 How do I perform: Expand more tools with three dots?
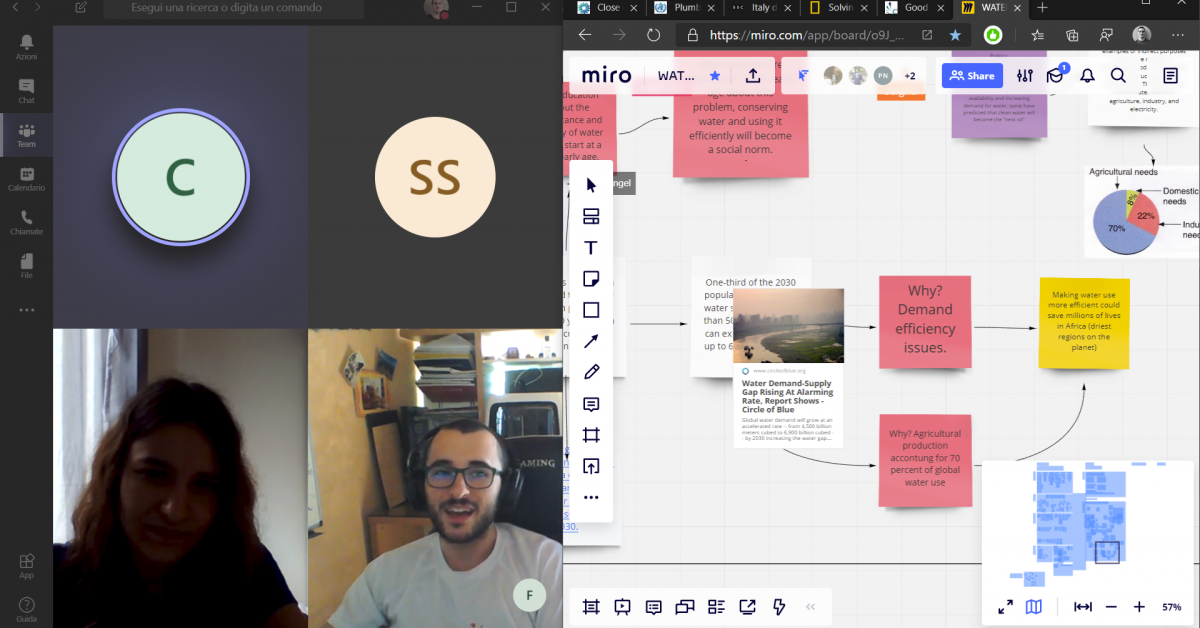tap(591, 497)
